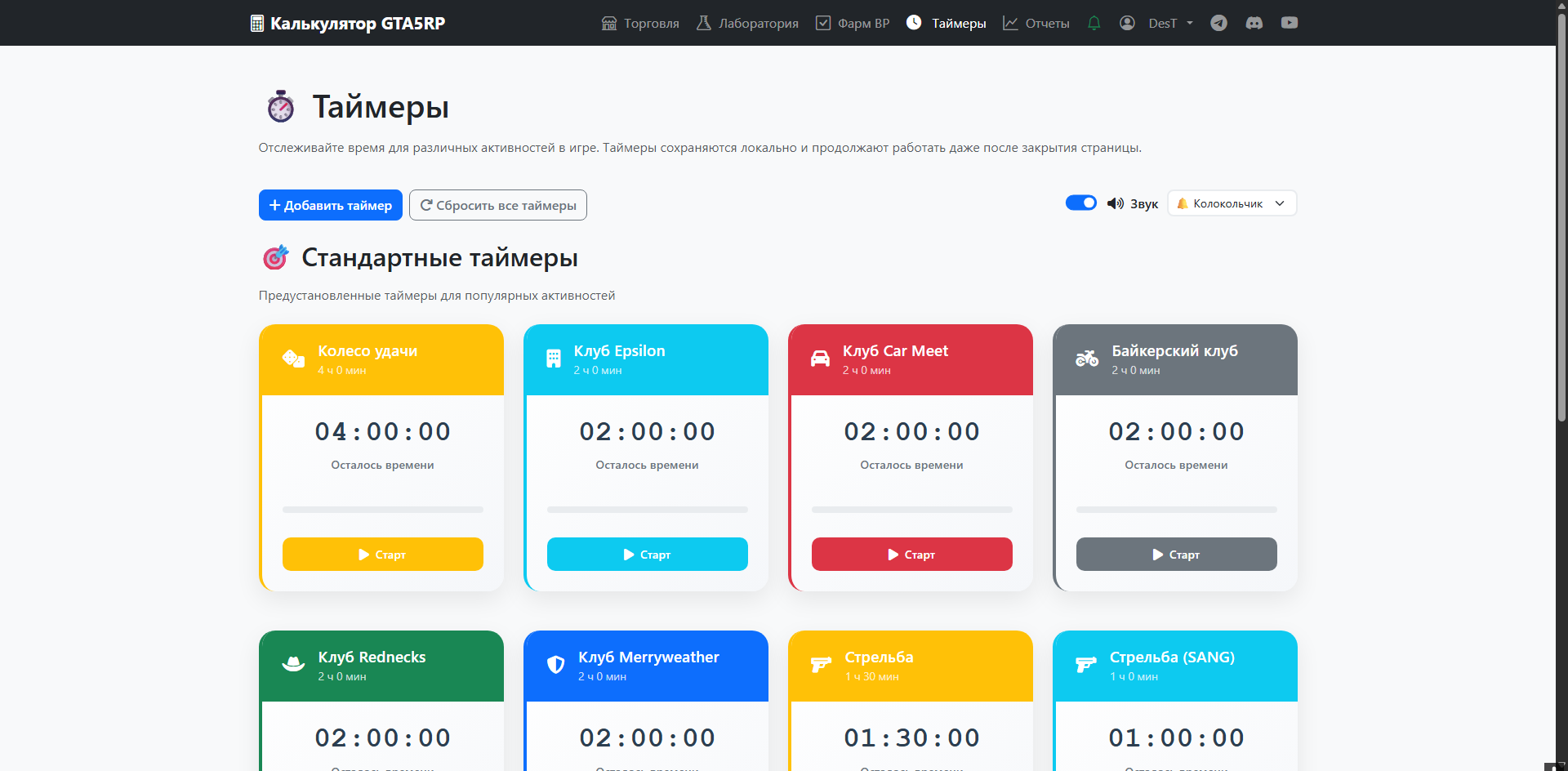The image size is (1568, 771).
Task: Click the Клуб Epsilon progress bar
Action: click(x=648, y=510)
